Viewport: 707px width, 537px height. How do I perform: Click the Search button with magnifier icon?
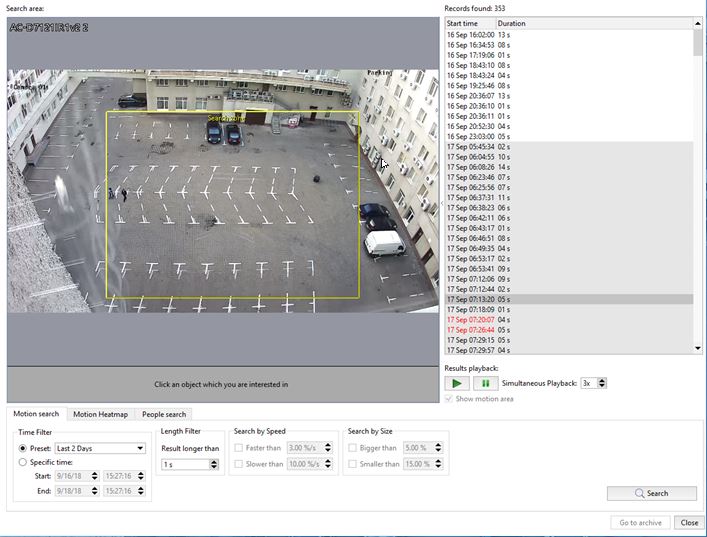651,493
